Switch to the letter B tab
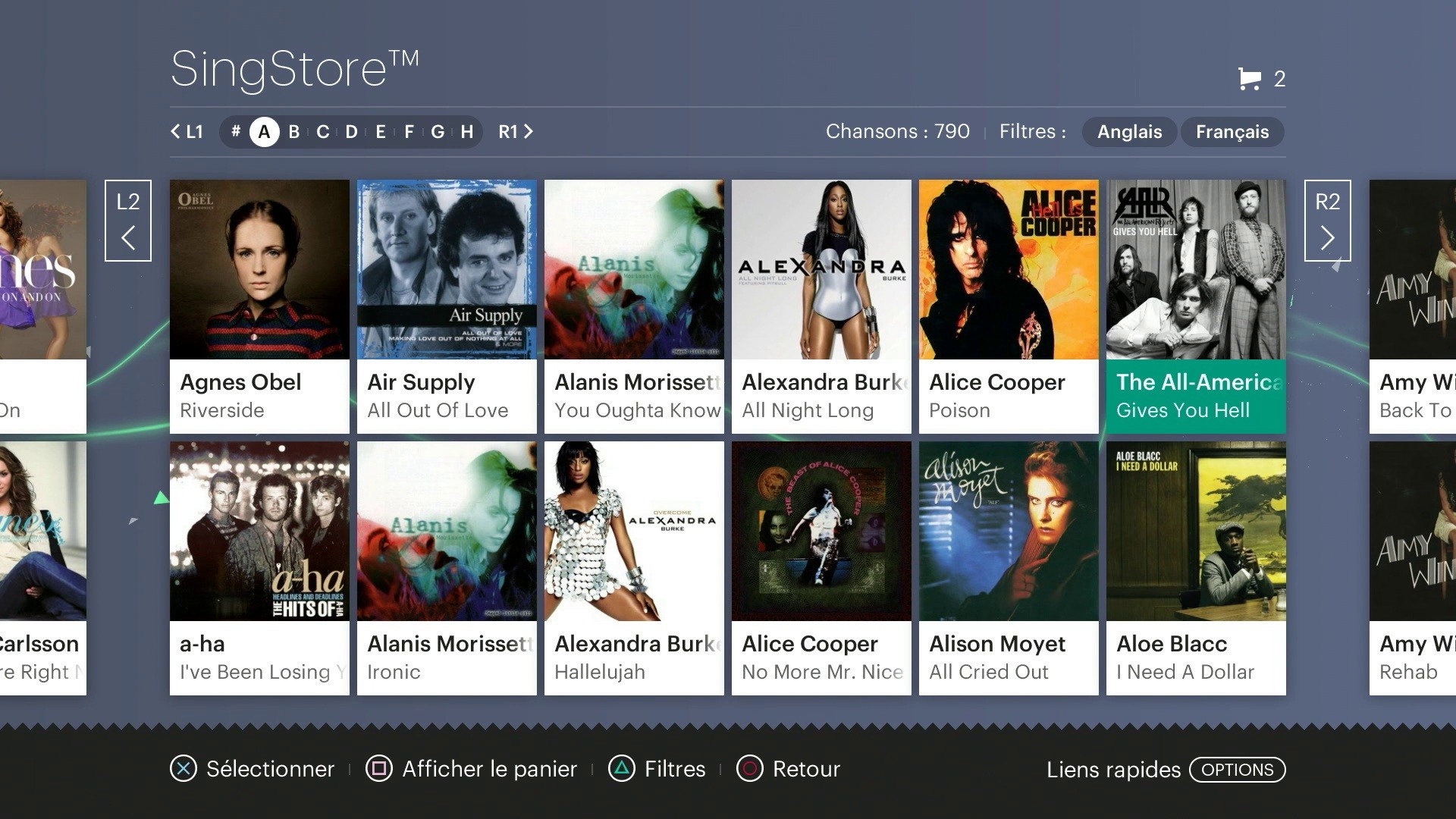 tap(293, 130)
